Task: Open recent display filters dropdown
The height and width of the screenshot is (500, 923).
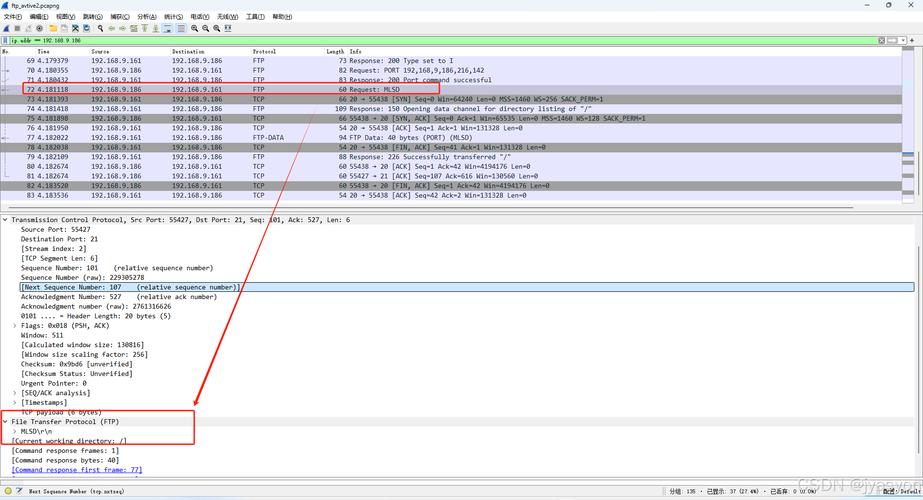Action: [902, 41]
